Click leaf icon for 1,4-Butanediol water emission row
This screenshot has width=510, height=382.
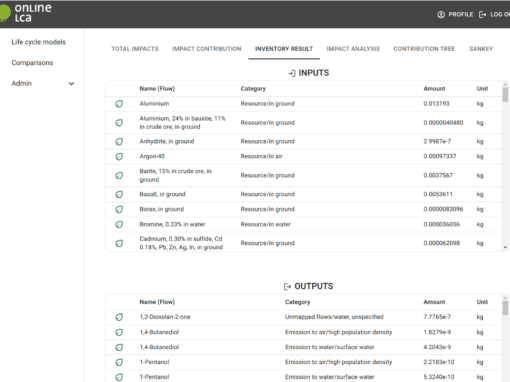tap(119, 347)
